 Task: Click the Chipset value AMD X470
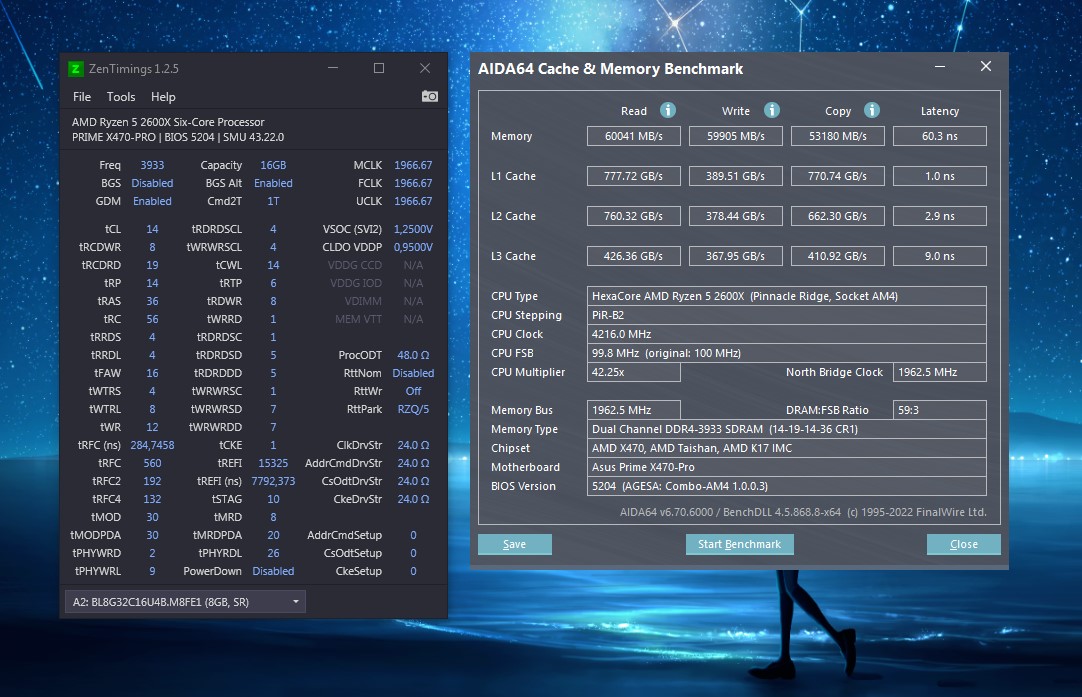coord(787,448)
